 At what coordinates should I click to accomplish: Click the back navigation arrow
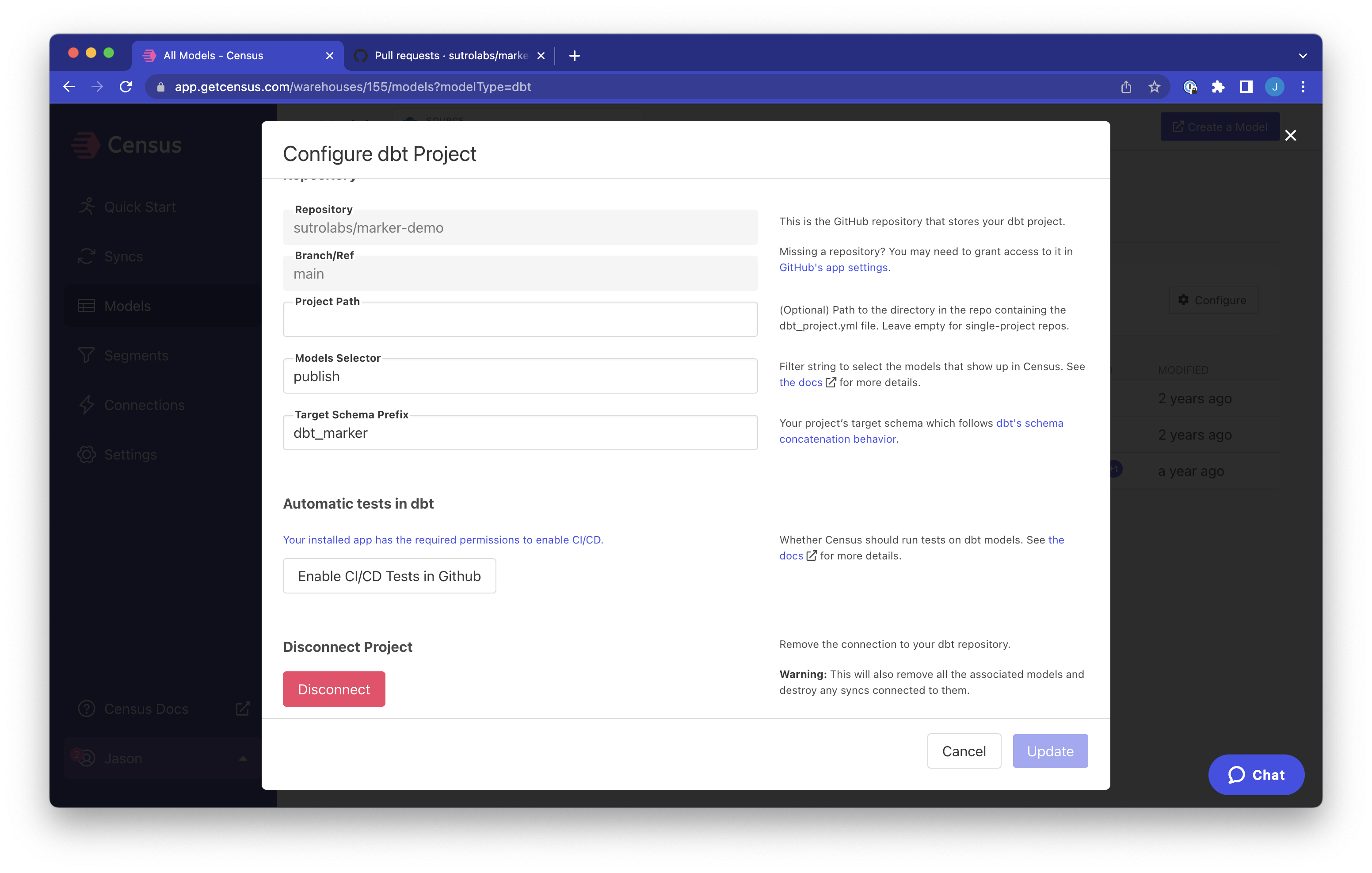(x=69, y=87)
